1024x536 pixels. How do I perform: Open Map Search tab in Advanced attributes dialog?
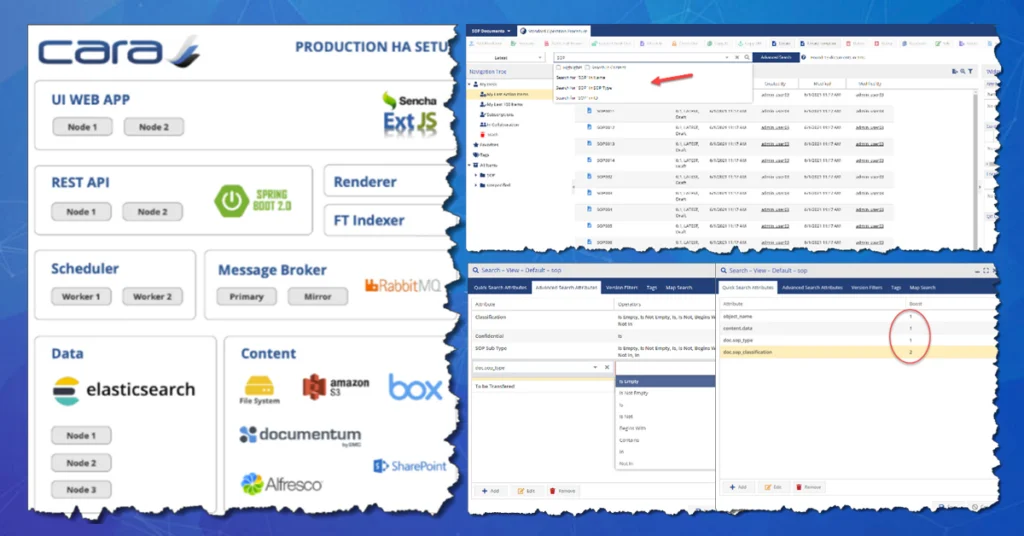point(679,287)
